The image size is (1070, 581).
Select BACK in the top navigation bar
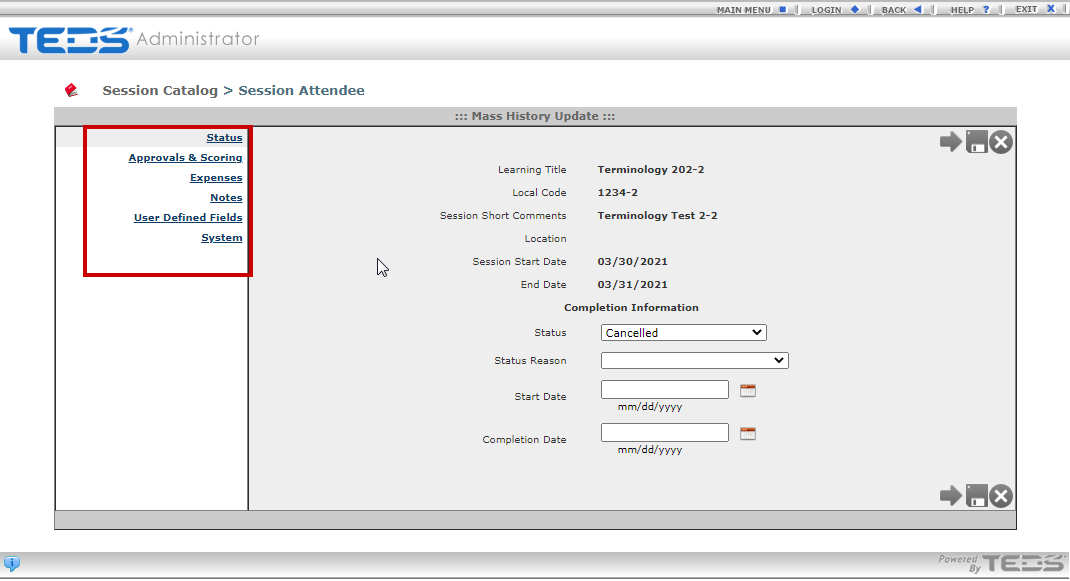901,9
